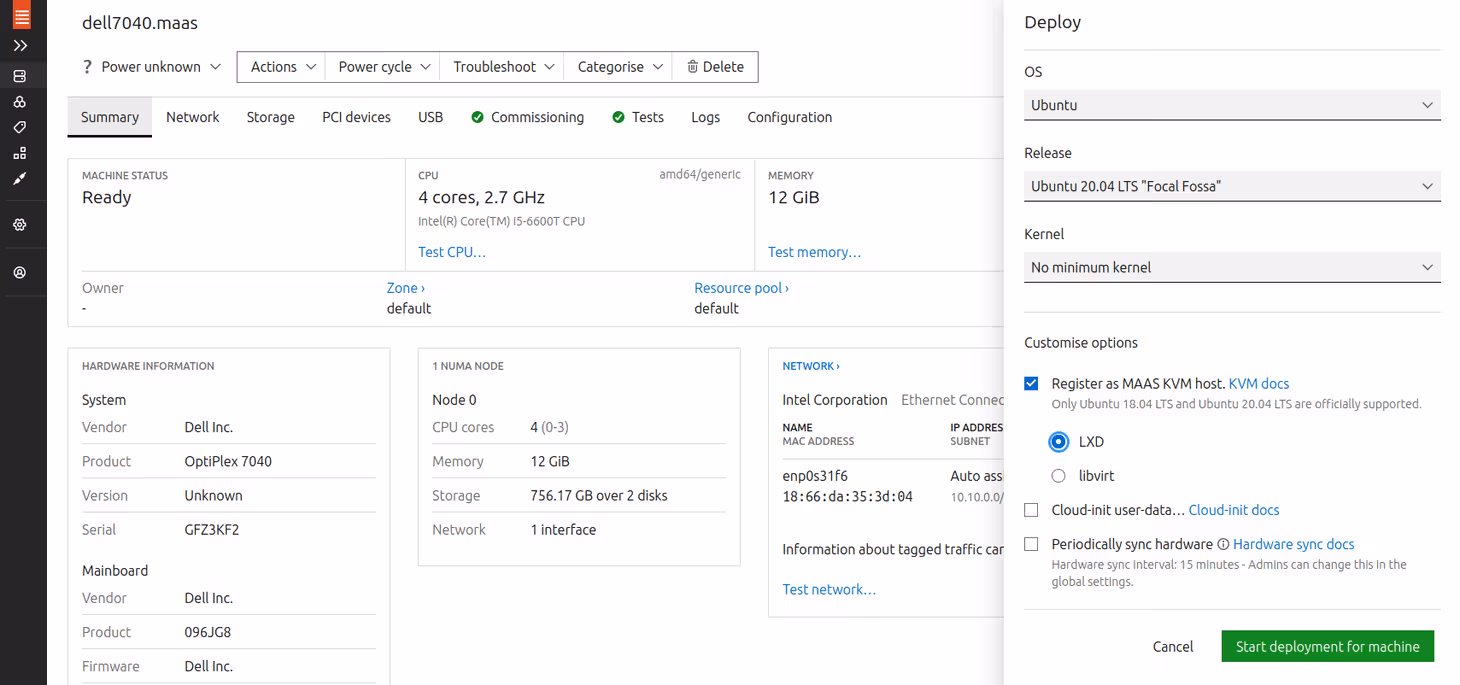Viewport: 1460px width, 685px height.
Task: Uncheck Register as MAAS KVM host
Action: click(1031, 384)
